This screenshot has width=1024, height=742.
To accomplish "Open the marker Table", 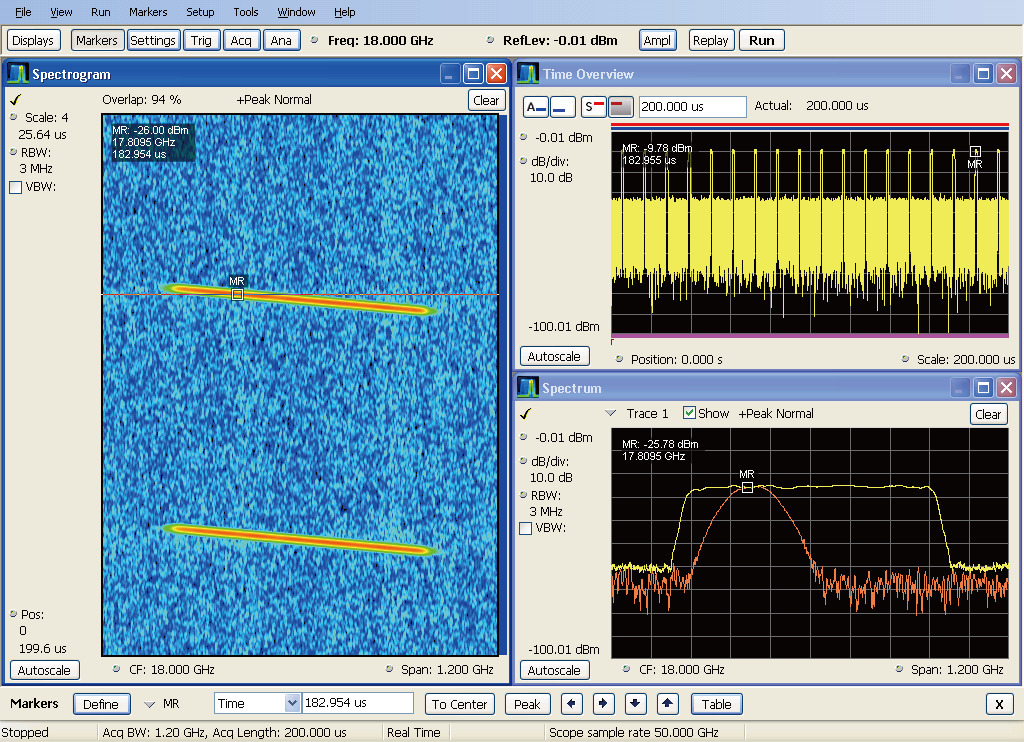I will [x=716, y=704].
